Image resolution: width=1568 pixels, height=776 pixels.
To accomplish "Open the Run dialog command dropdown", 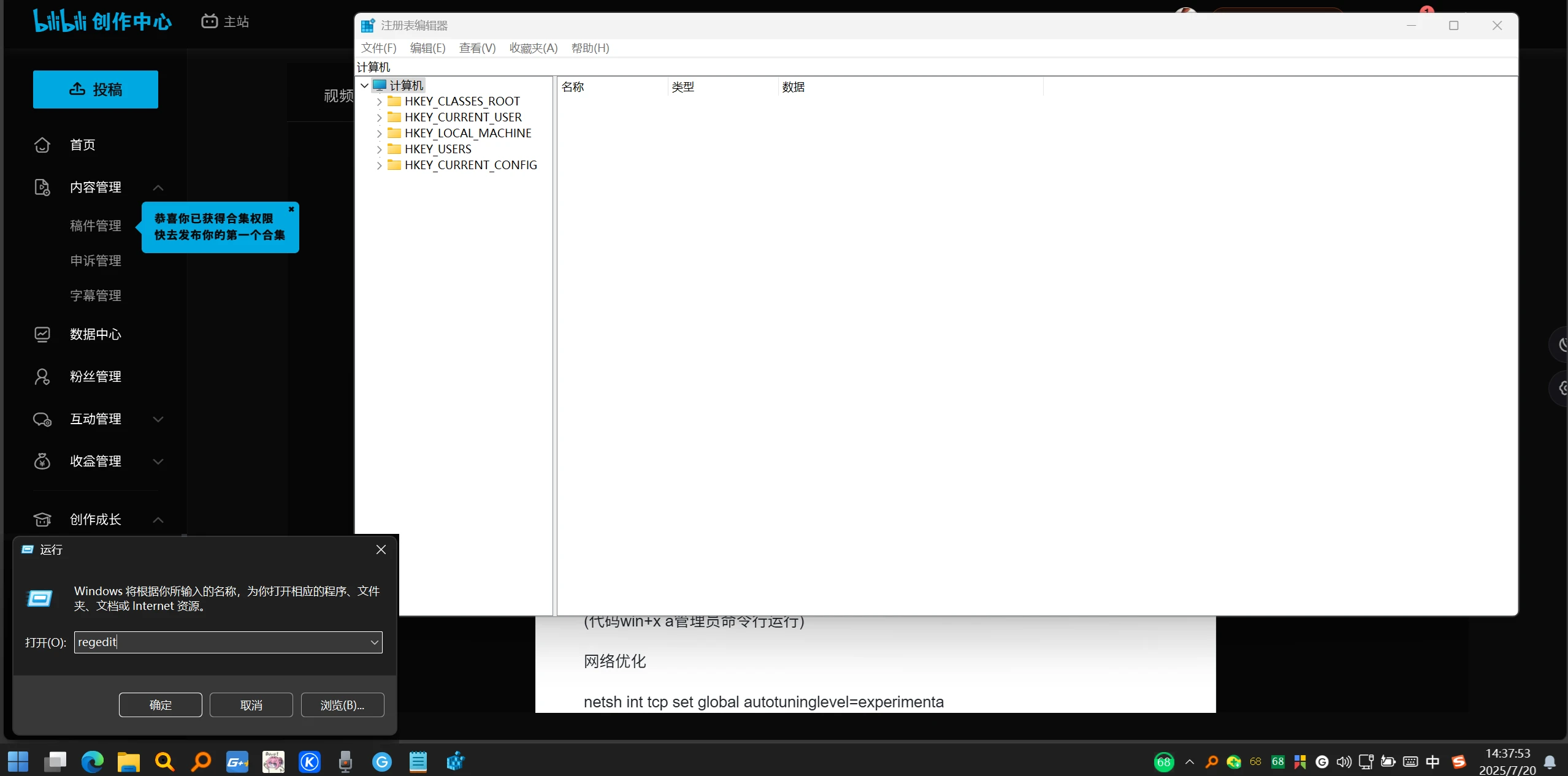I will pos(374,642).
